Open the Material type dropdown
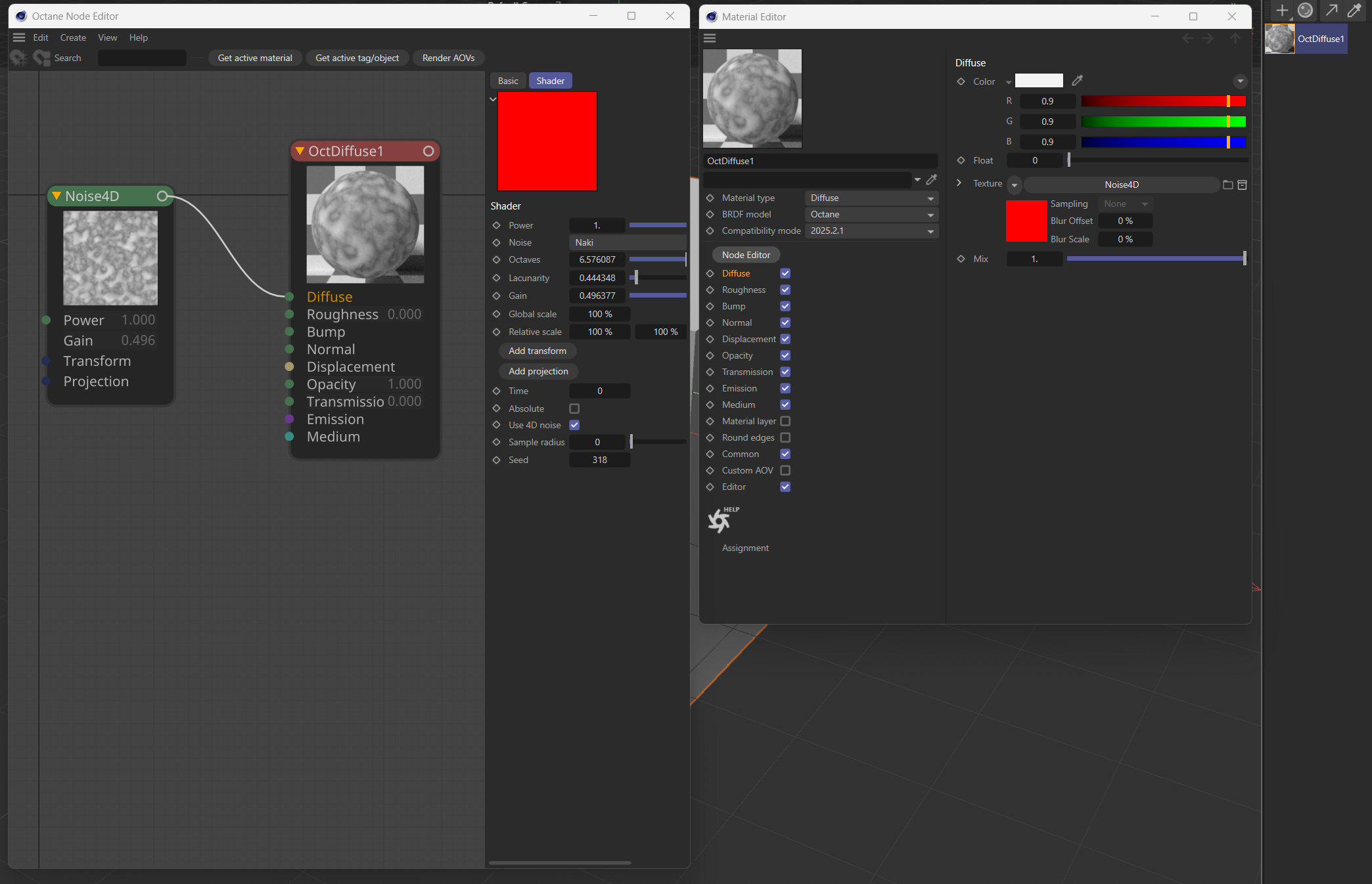Image resolution: width=1372 pixels, height=884 pixels. coord(871,198)
